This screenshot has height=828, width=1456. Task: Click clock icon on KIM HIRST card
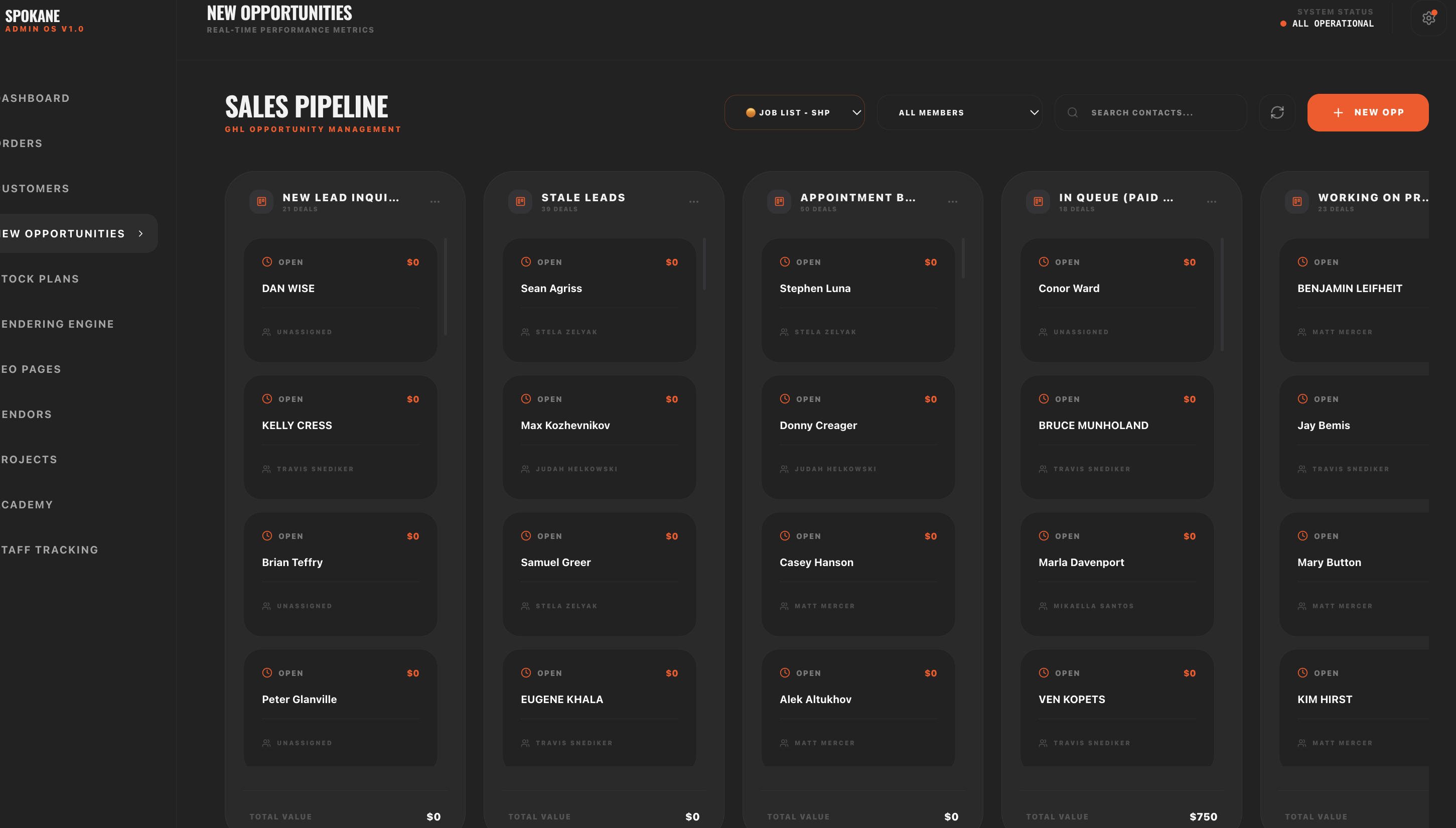pyautogui.click(x=1302, y=673)
